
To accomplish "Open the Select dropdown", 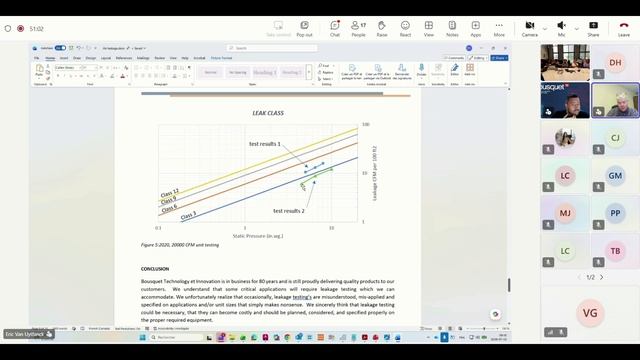I will [x=326, y=79].
